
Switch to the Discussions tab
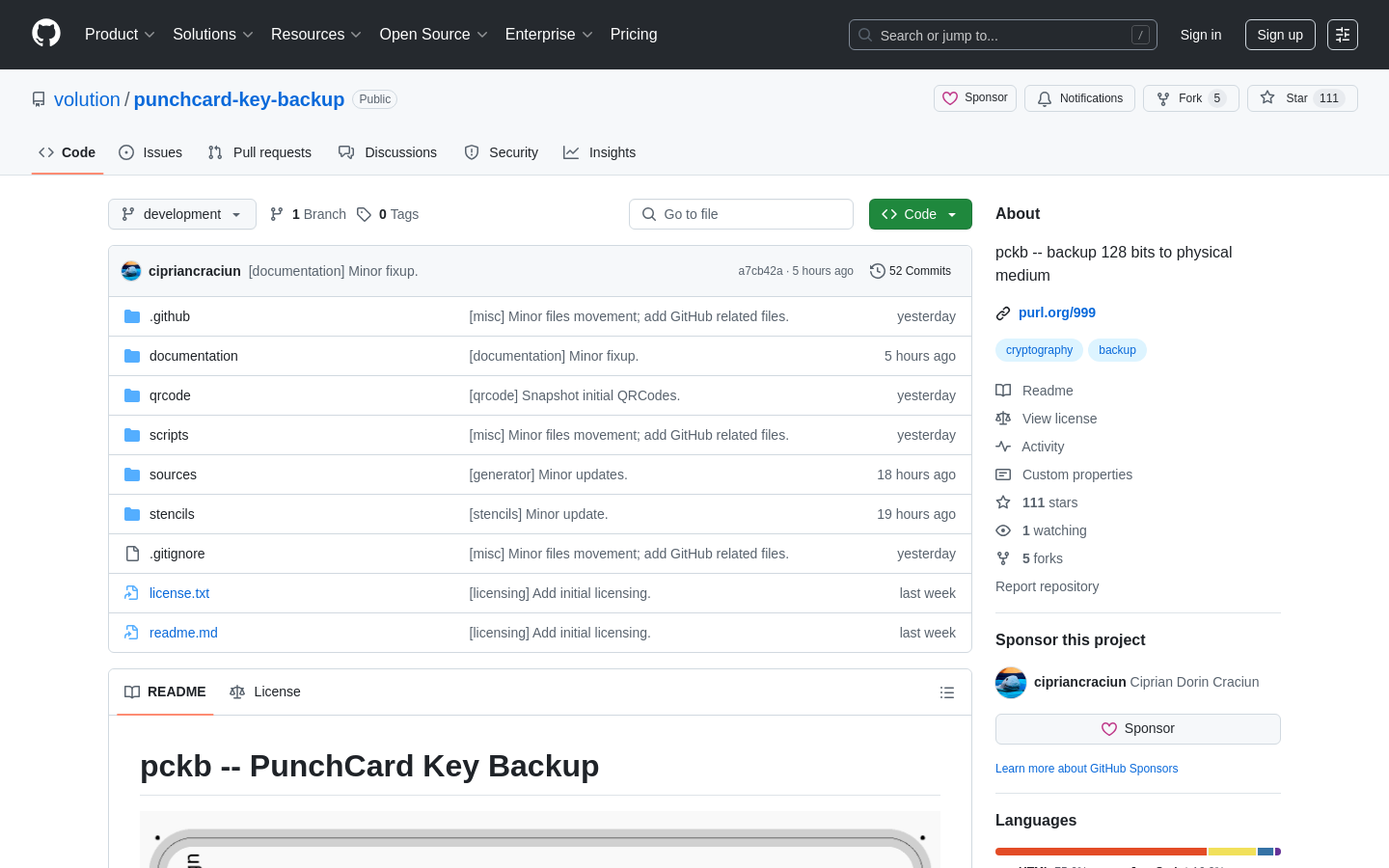[388, 152]
